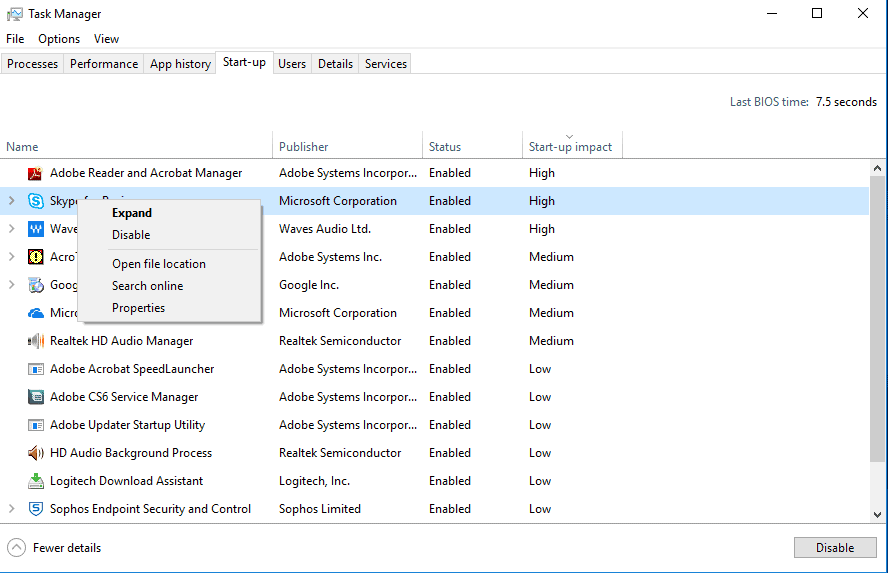This screenshot has height=573, width=888.
Task: Open the View menu
Action: (x=106, y=39)
